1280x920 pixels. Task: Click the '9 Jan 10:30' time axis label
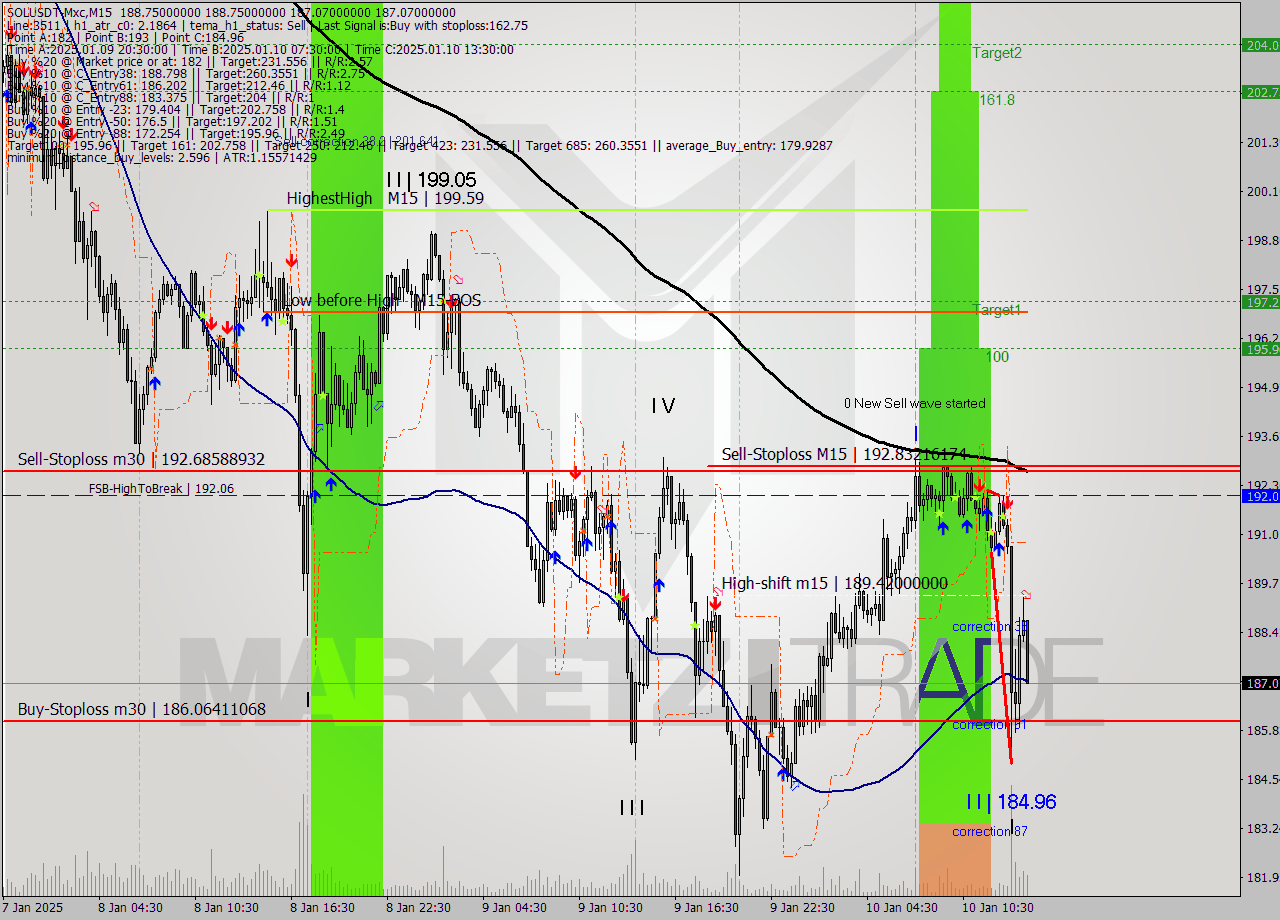610,908
